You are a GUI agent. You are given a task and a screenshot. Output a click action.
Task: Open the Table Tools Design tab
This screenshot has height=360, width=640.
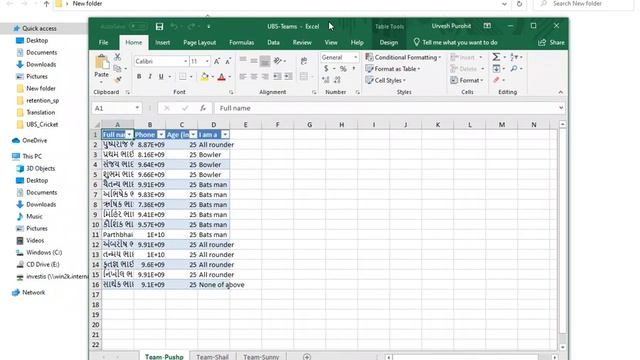click(389, 42)
